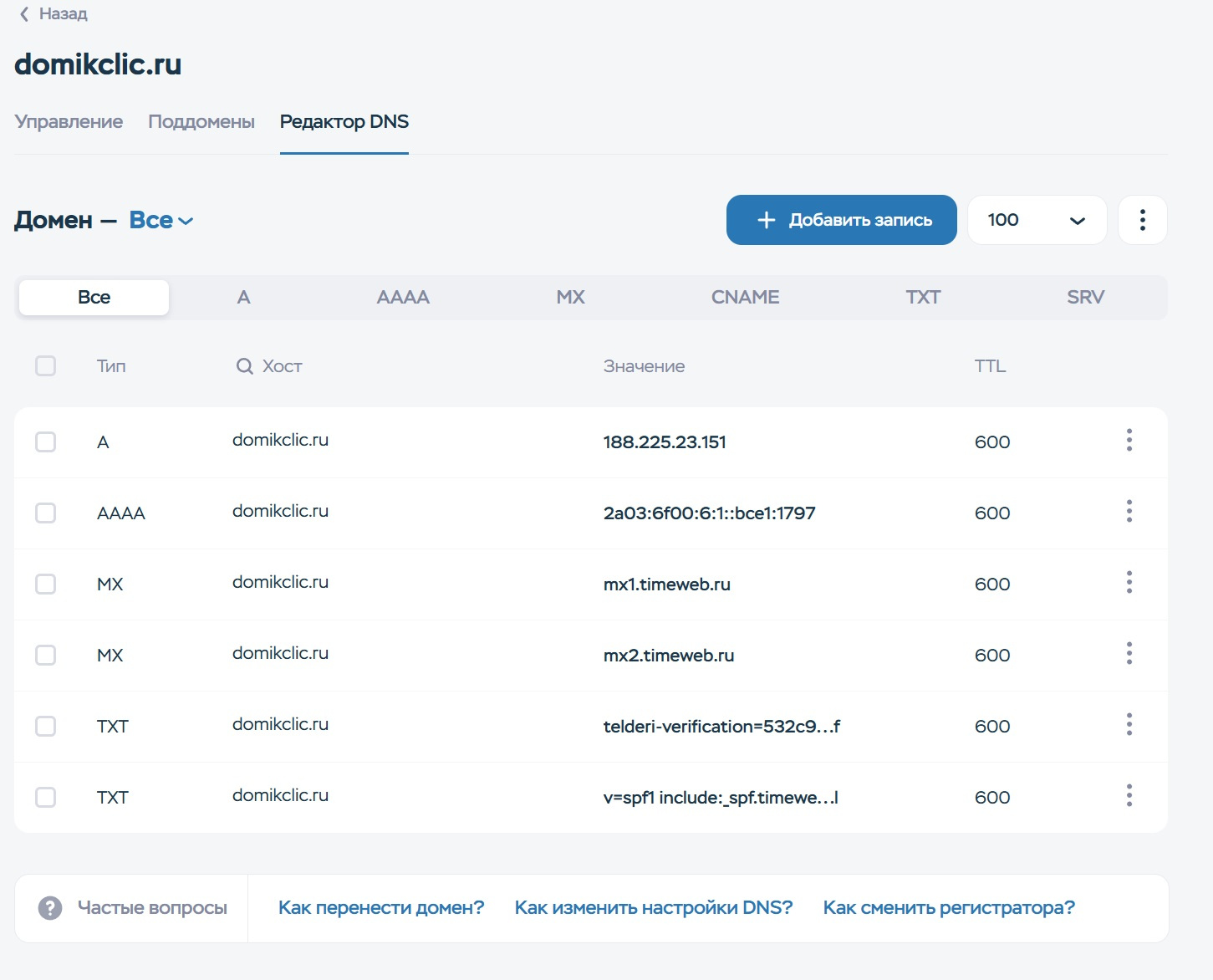Viewport: 1213px width, 980px height.
Task: Expand the 100 records-per-page dropdown
Action: [1037, 220]
